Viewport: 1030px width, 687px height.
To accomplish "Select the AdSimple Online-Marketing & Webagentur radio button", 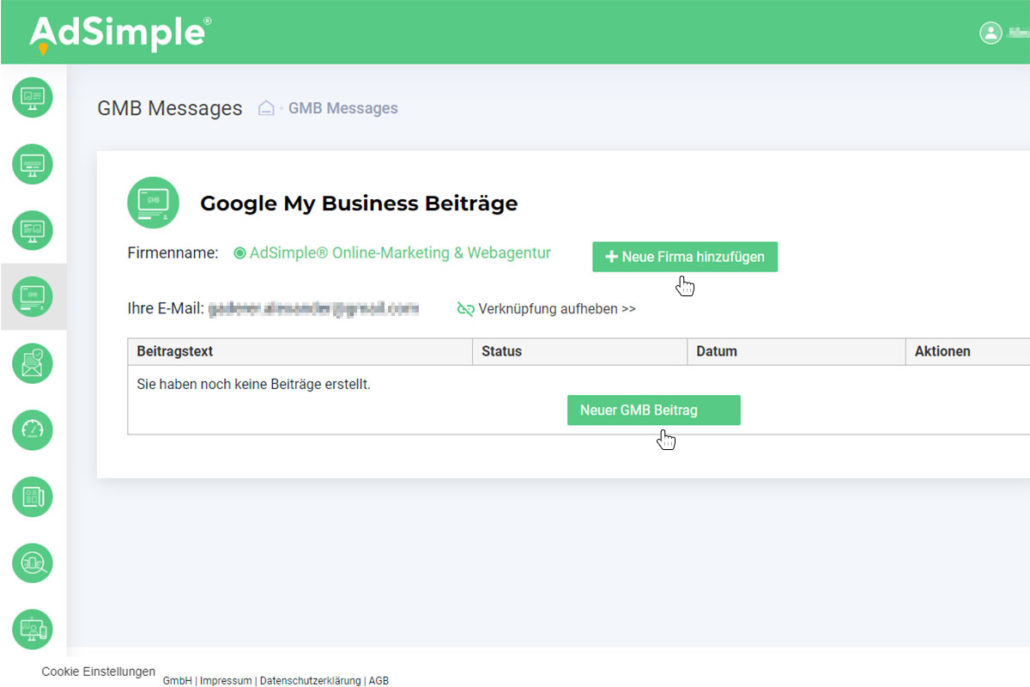I will (x=240, y=254).
